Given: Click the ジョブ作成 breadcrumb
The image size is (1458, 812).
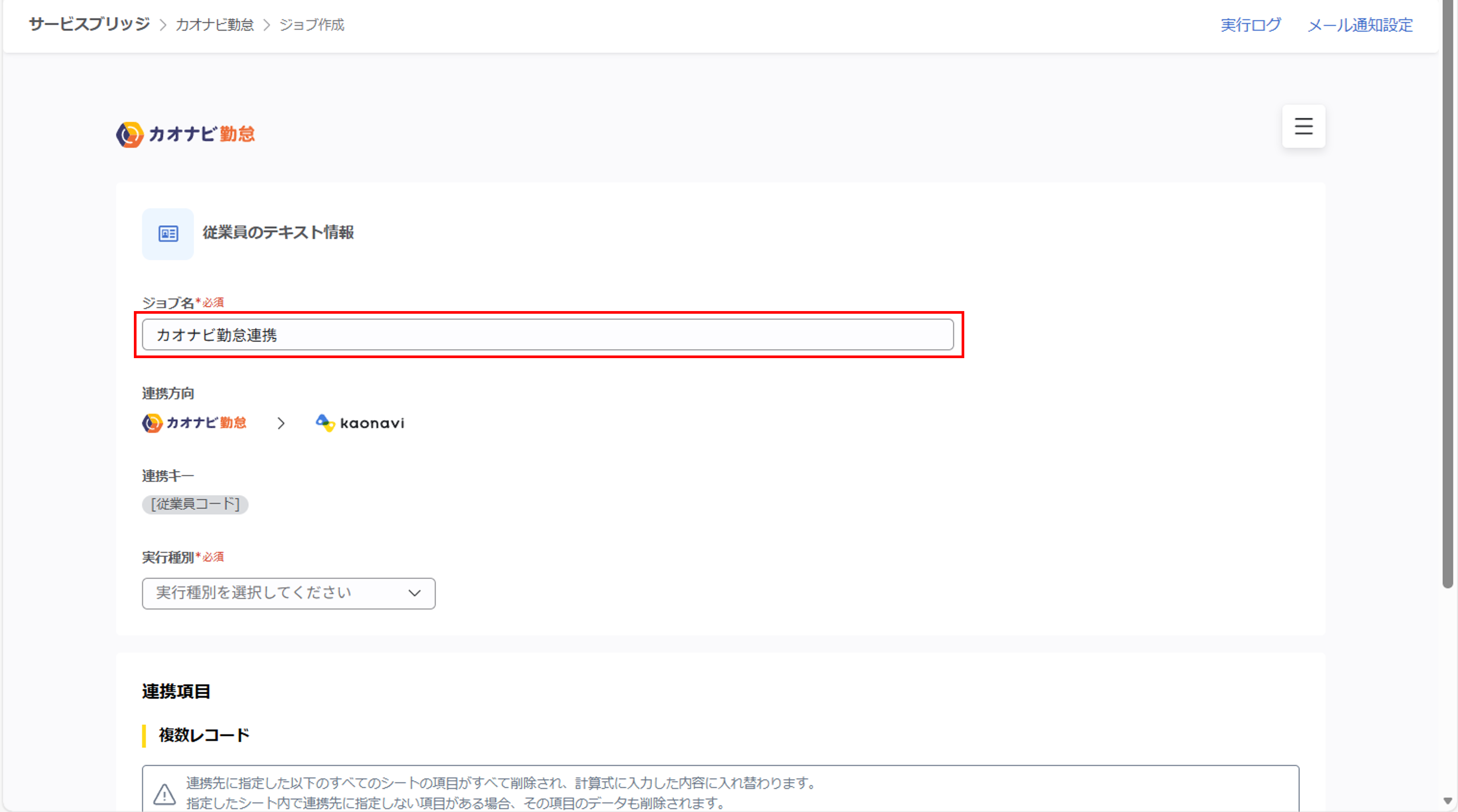Looking at the screenshot, I should (312, 25).
